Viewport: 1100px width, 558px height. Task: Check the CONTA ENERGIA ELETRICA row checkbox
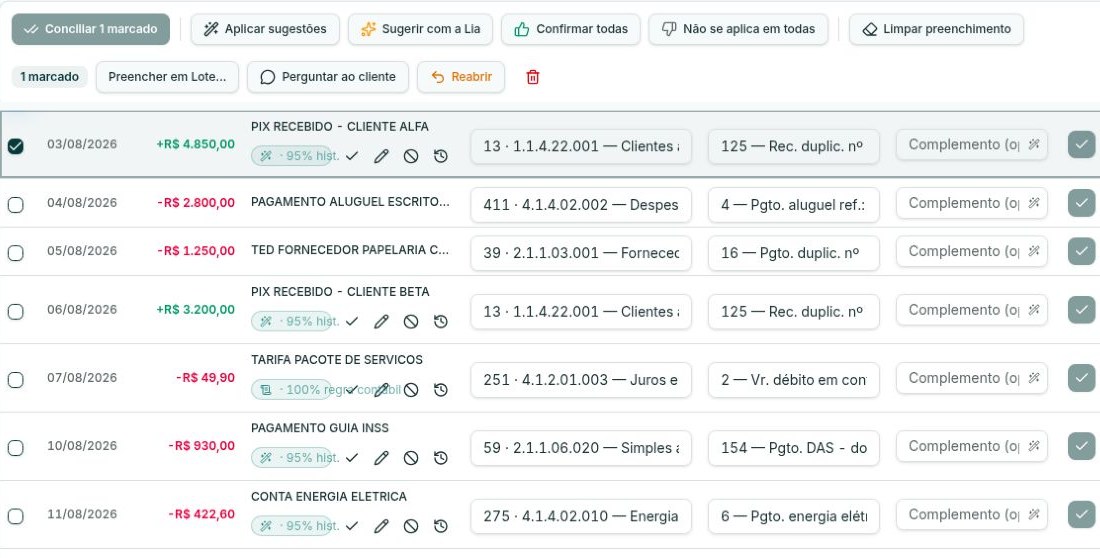tap(15, 517)
